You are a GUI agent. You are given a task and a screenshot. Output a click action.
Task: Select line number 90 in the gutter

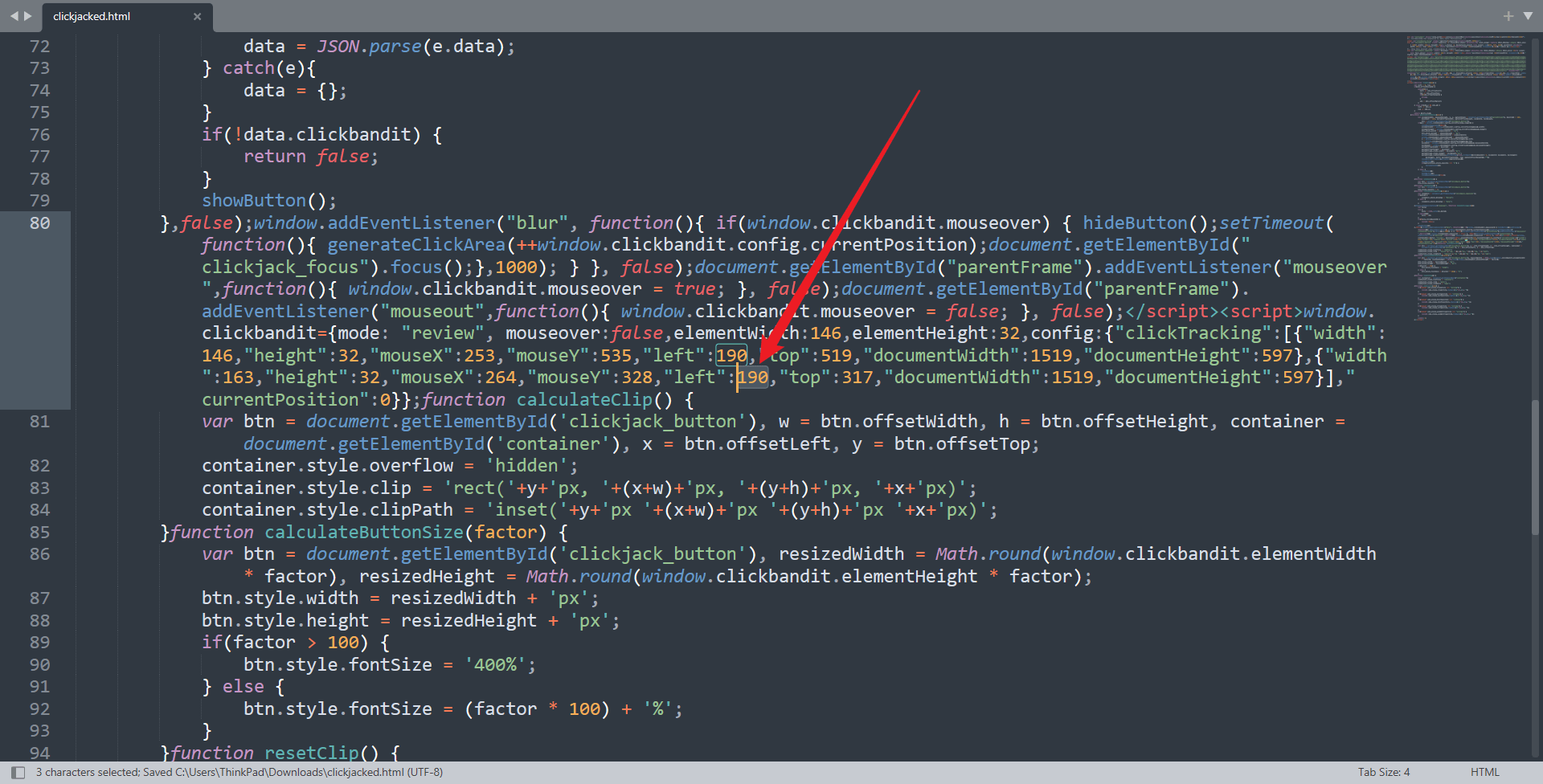pyautogui.click(x=39, y=665)
